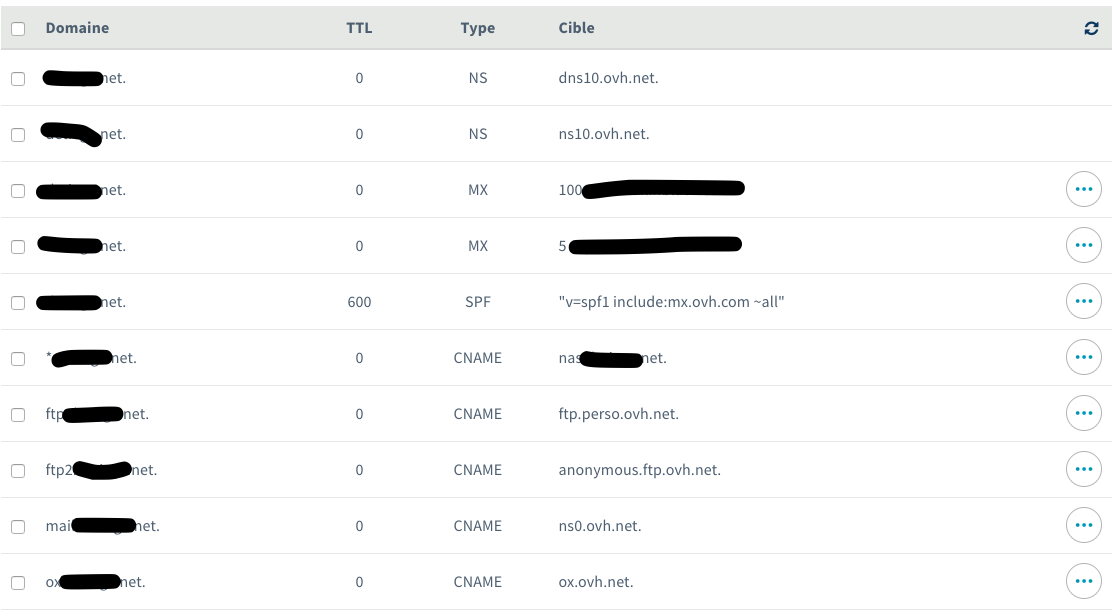Click the SPF value text v=spf1
Viewport: 1116px width, 610px height.
671,302
